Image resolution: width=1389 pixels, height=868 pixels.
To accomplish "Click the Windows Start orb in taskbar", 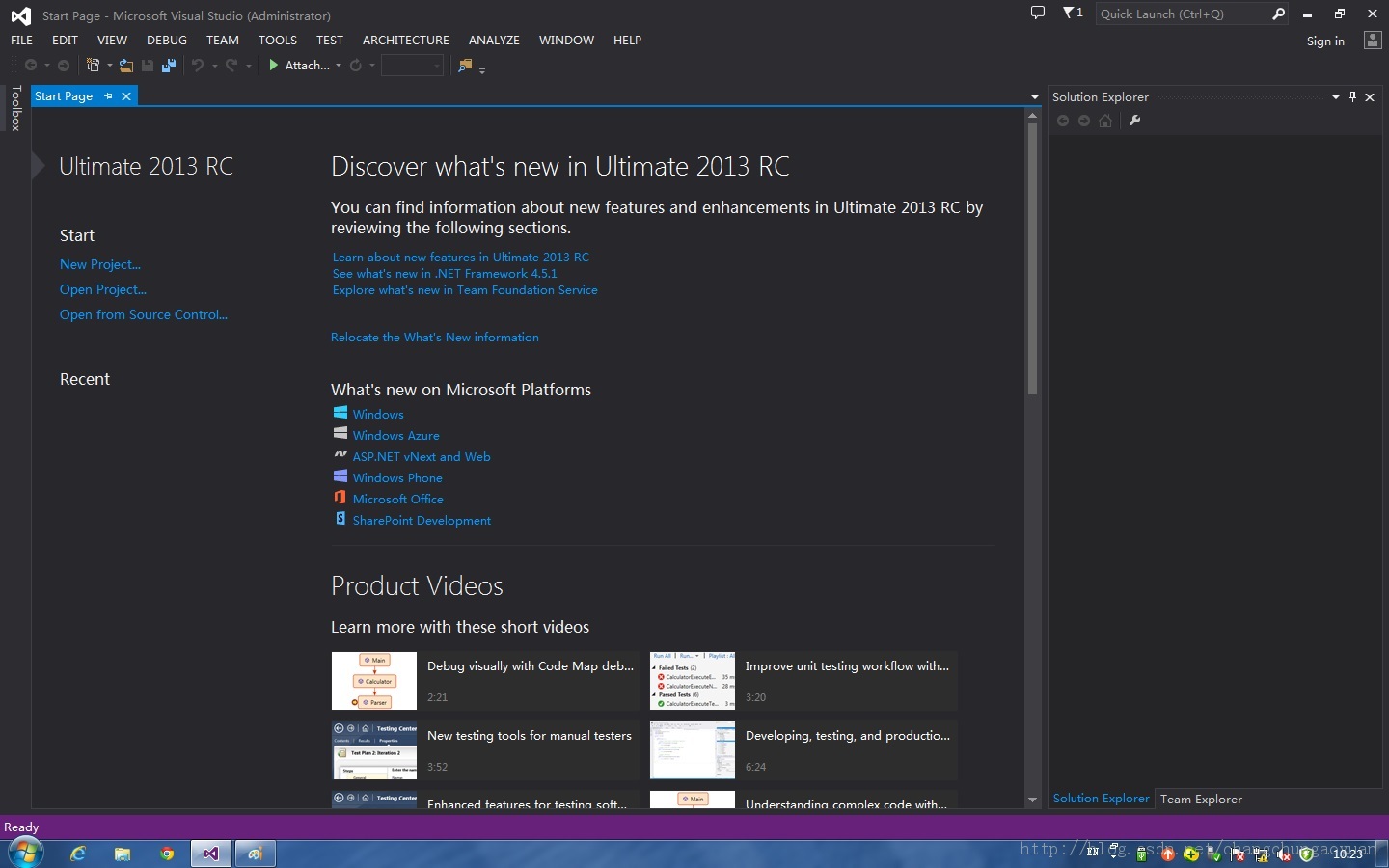I will point(26,853).
